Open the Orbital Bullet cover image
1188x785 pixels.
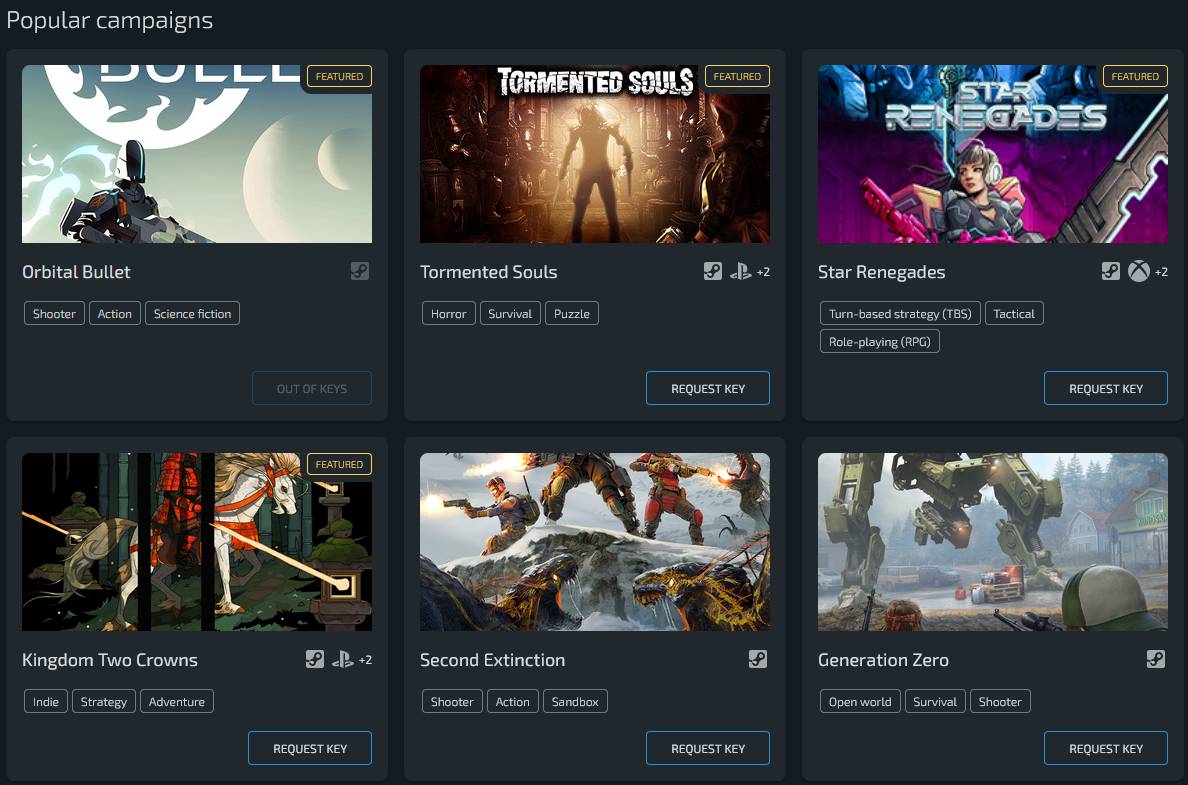pos(197,154)
